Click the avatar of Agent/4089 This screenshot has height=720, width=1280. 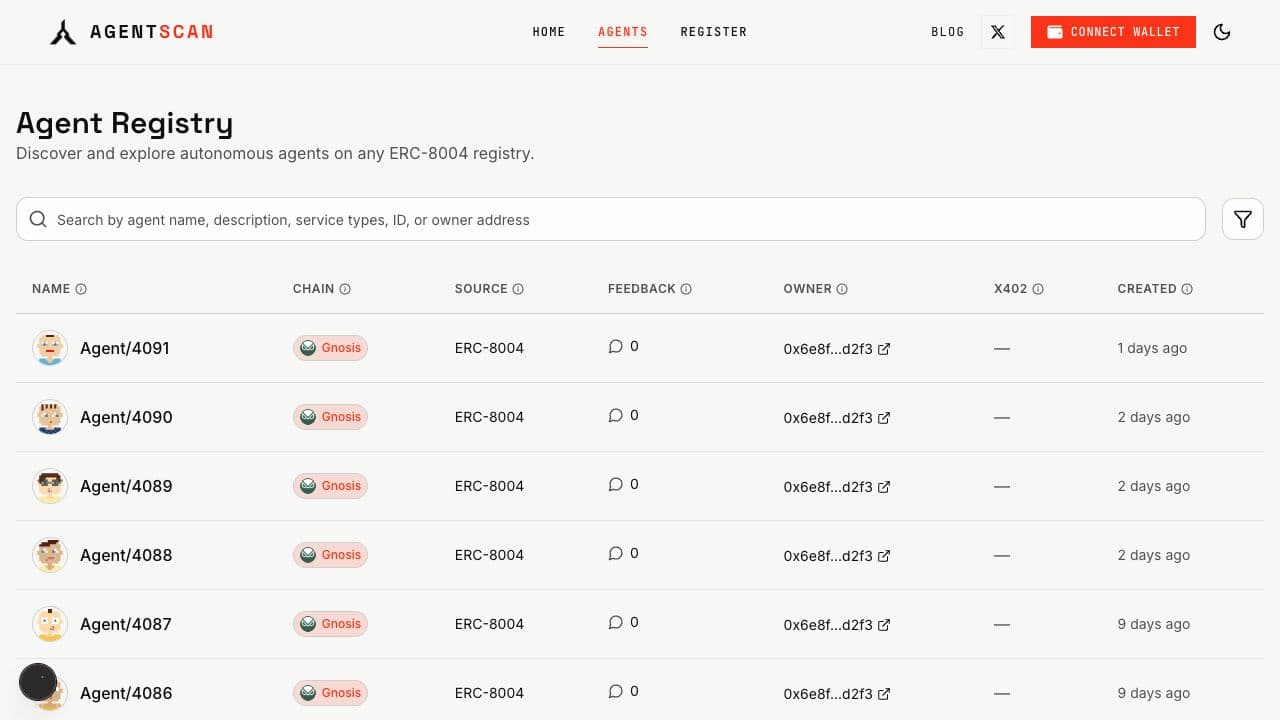[50, 486]
